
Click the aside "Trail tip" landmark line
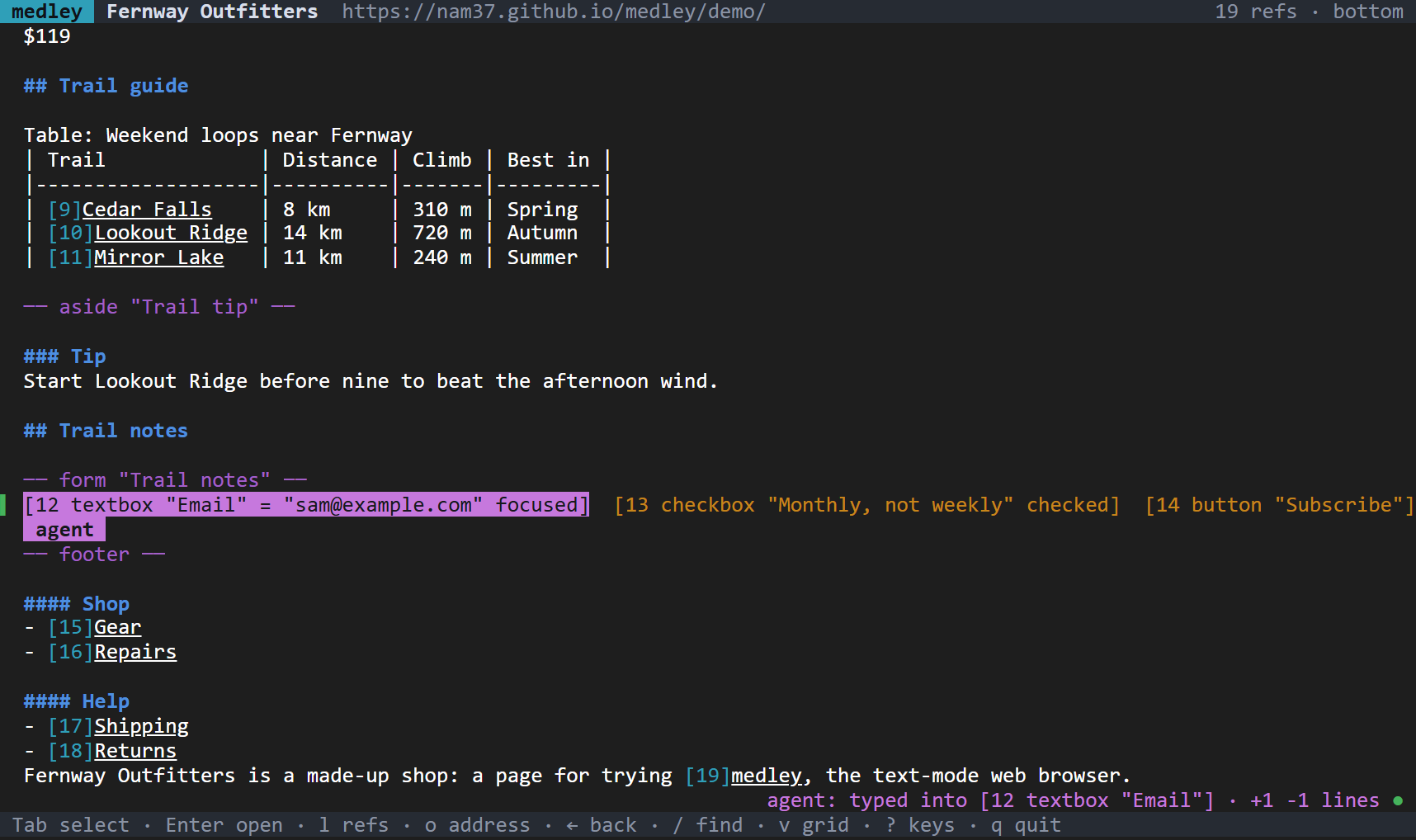pos(159,307)
